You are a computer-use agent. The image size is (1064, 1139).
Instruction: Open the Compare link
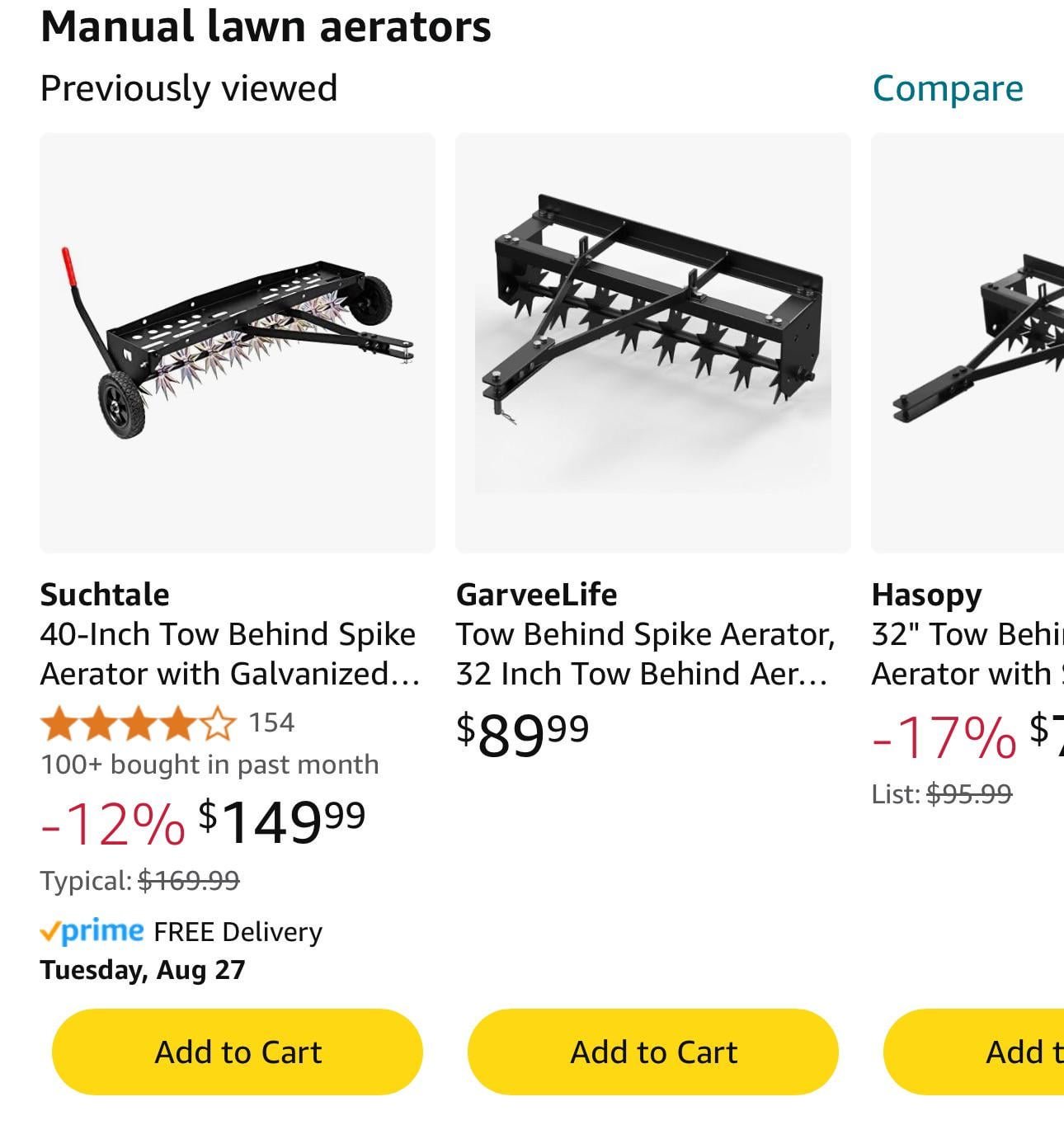pyautogui.click(x=947, y=88)
